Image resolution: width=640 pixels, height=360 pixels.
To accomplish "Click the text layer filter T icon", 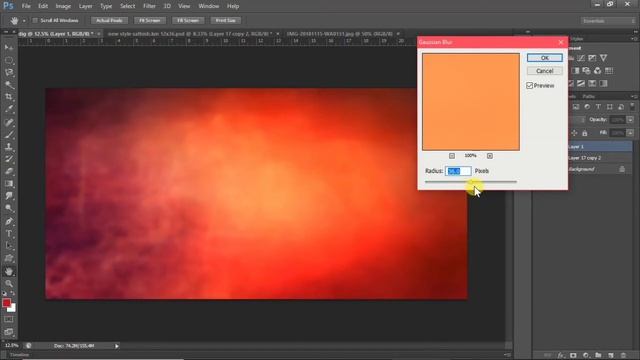I will (598, 107).
